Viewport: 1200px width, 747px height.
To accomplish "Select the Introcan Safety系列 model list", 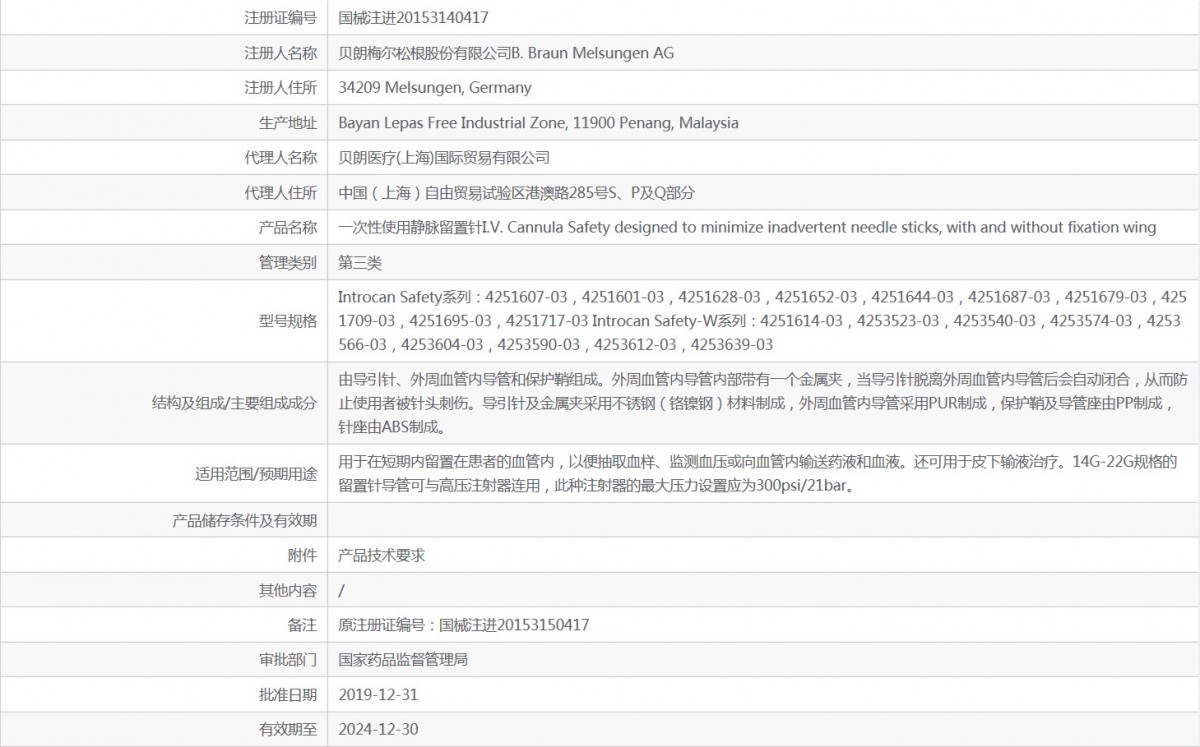I will point(761,320).
